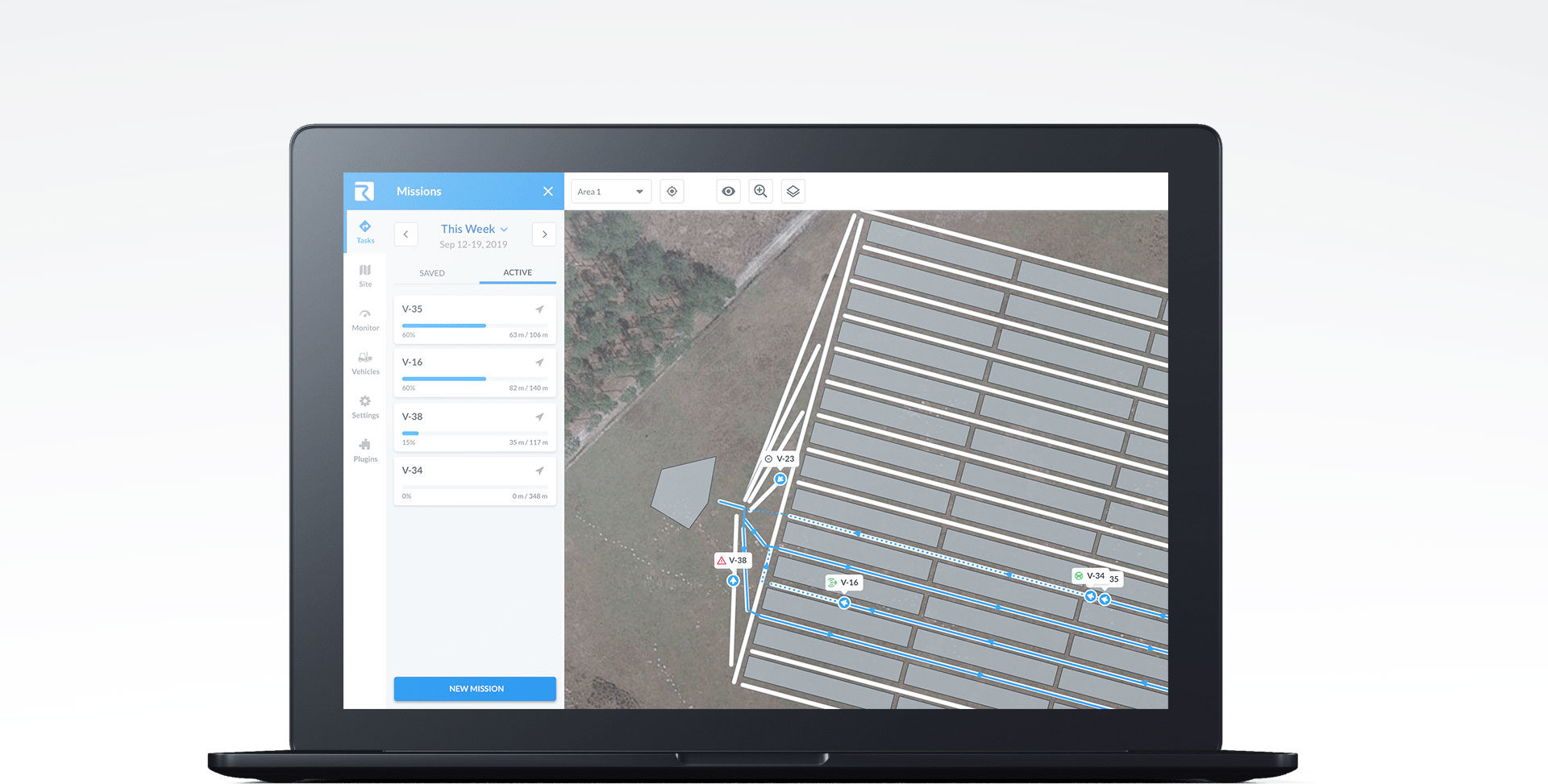Screen dimensions: 1548x784
Task: Open the Tasks panel icon
Action: [x=365, y=231]
